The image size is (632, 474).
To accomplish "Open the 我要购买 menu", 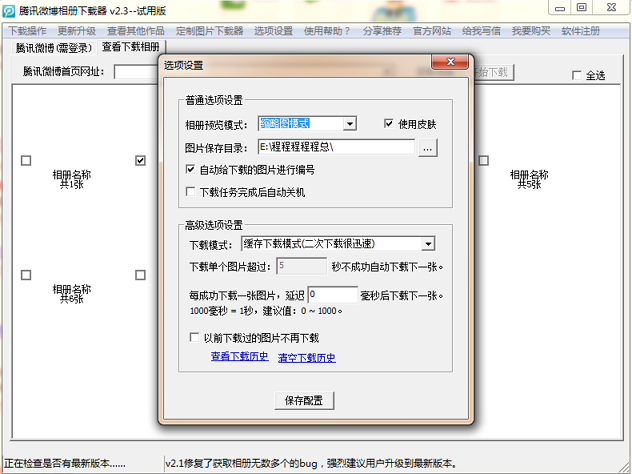I will pos(531,31).
